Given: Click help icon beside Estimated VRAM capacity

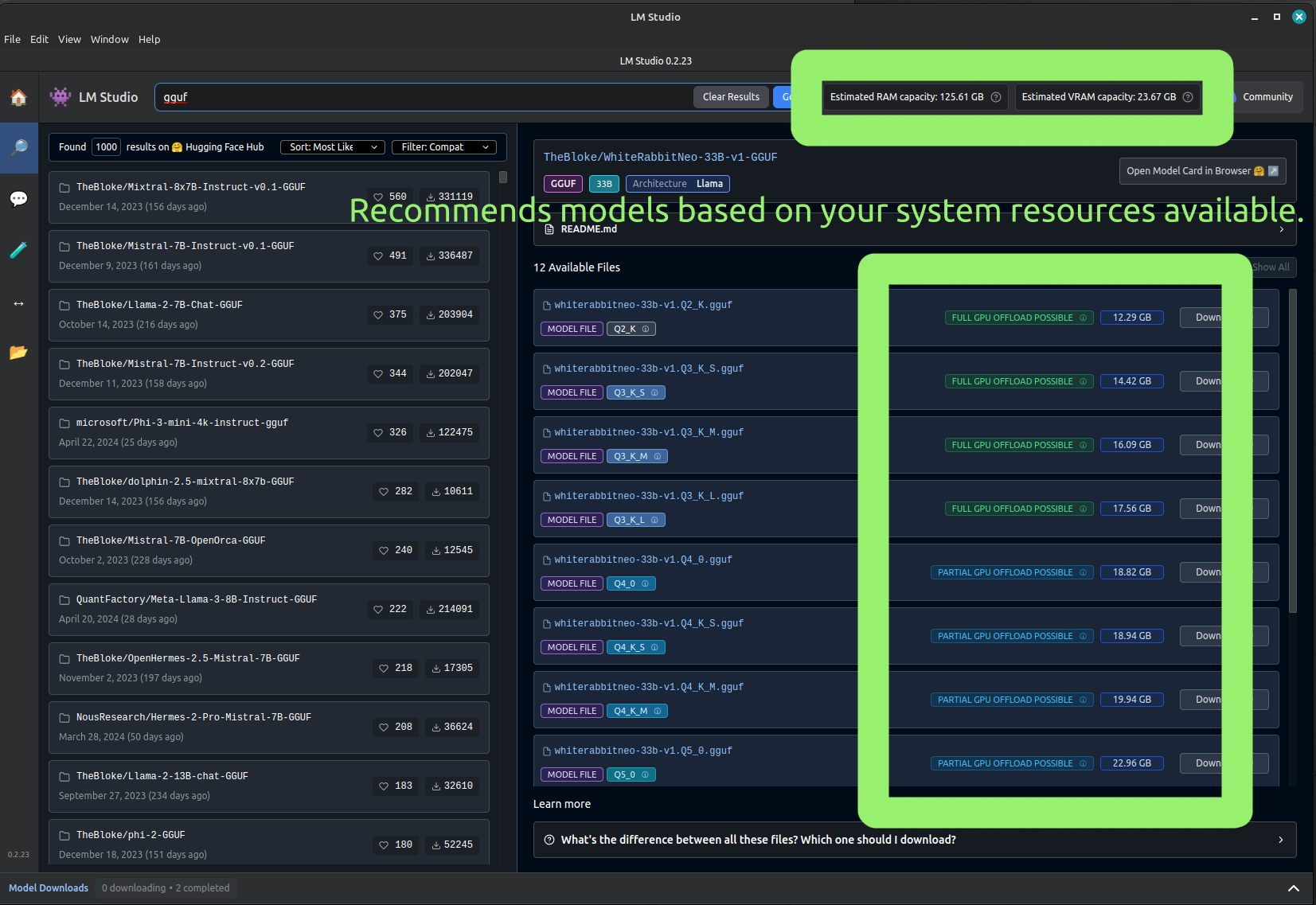Looking at the screenshot, I should point(1188,97).
